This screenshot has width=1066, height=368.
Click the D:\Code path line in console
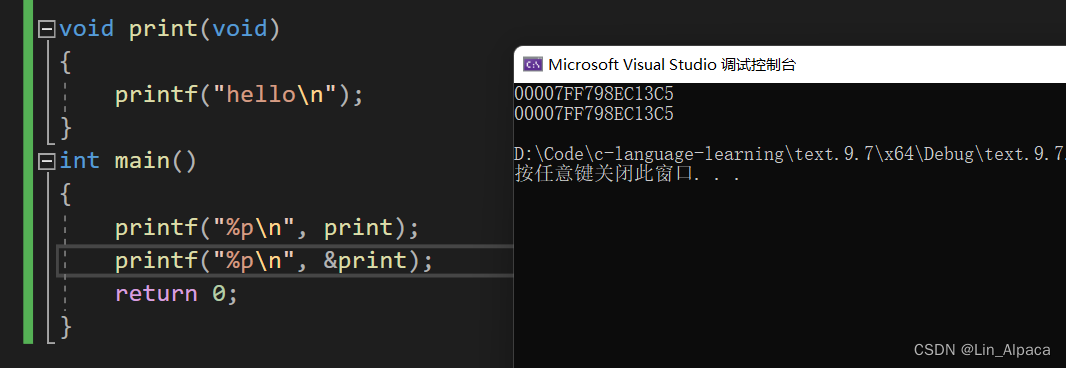tap(790, 154)
